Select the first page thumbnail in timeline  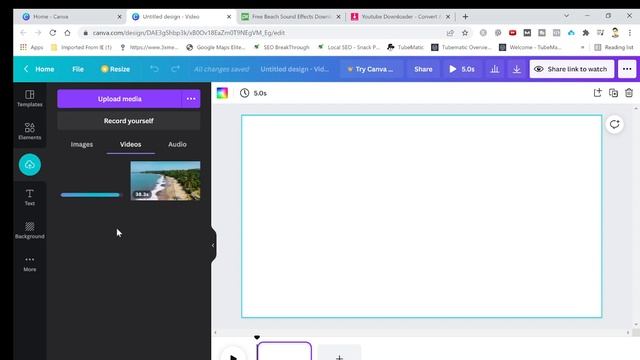(x=284, y=351)
